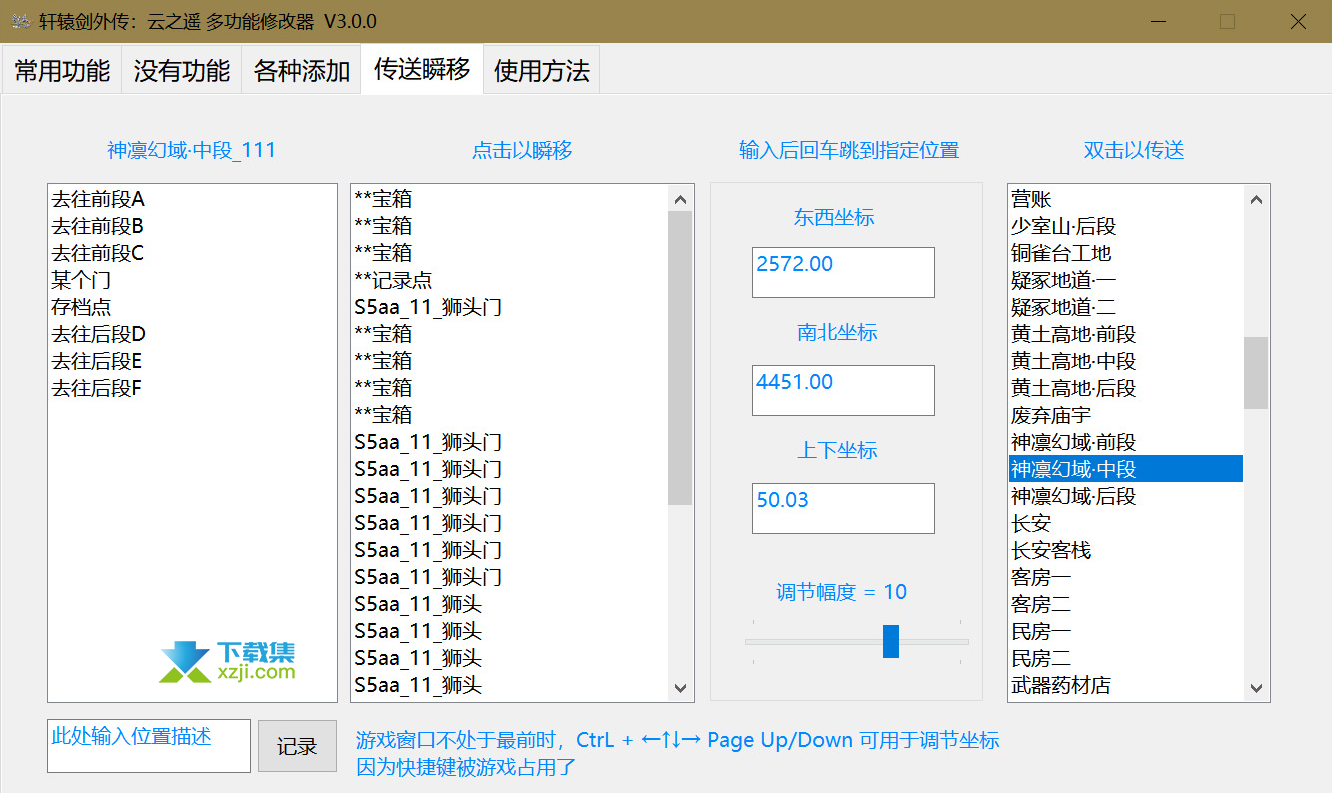Click the scrollbar thumb of map list
Image resolution: width=1332 pixels, height=793 pixels.
1257,373
